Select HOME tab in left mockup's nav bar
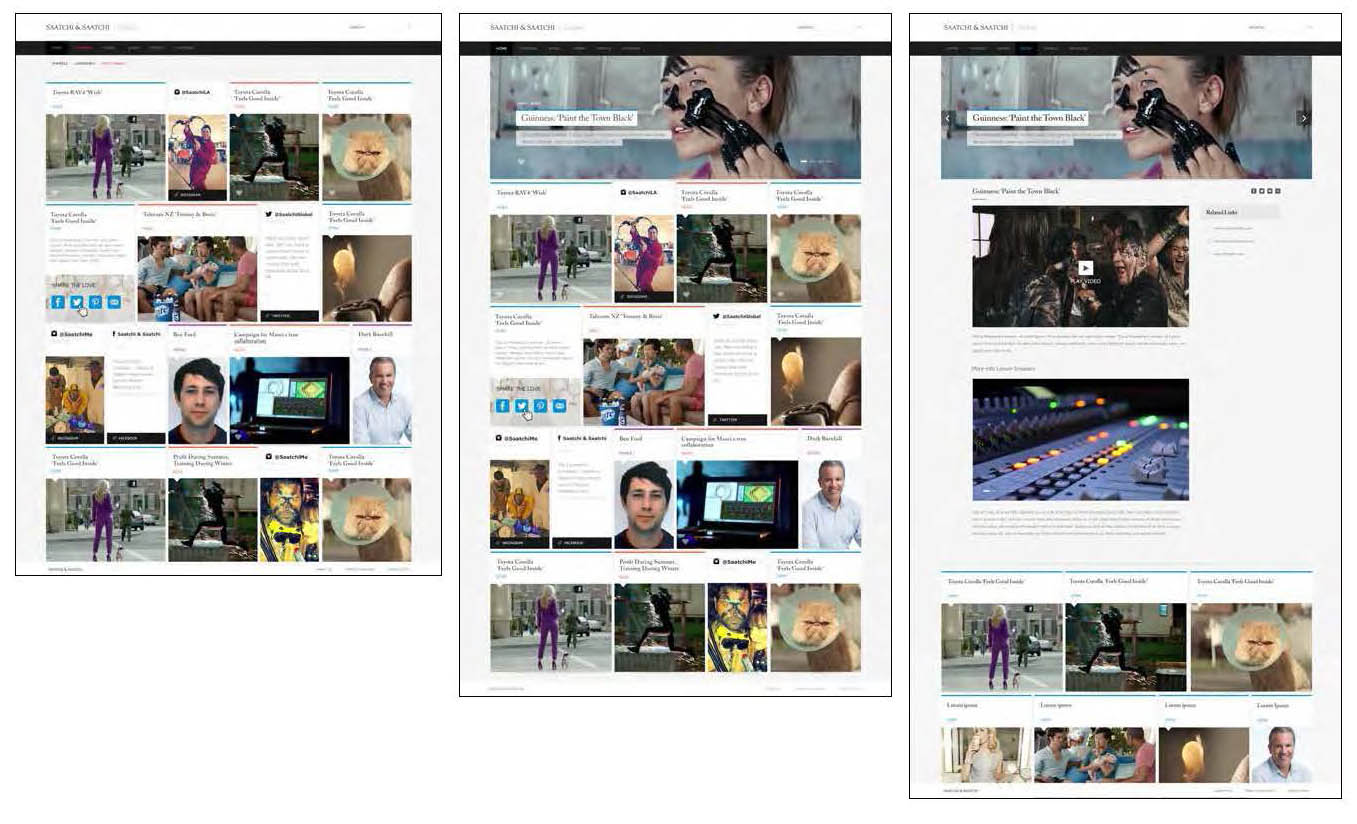The height and width of the screenshot is (824, 1357). coord(57,48)
